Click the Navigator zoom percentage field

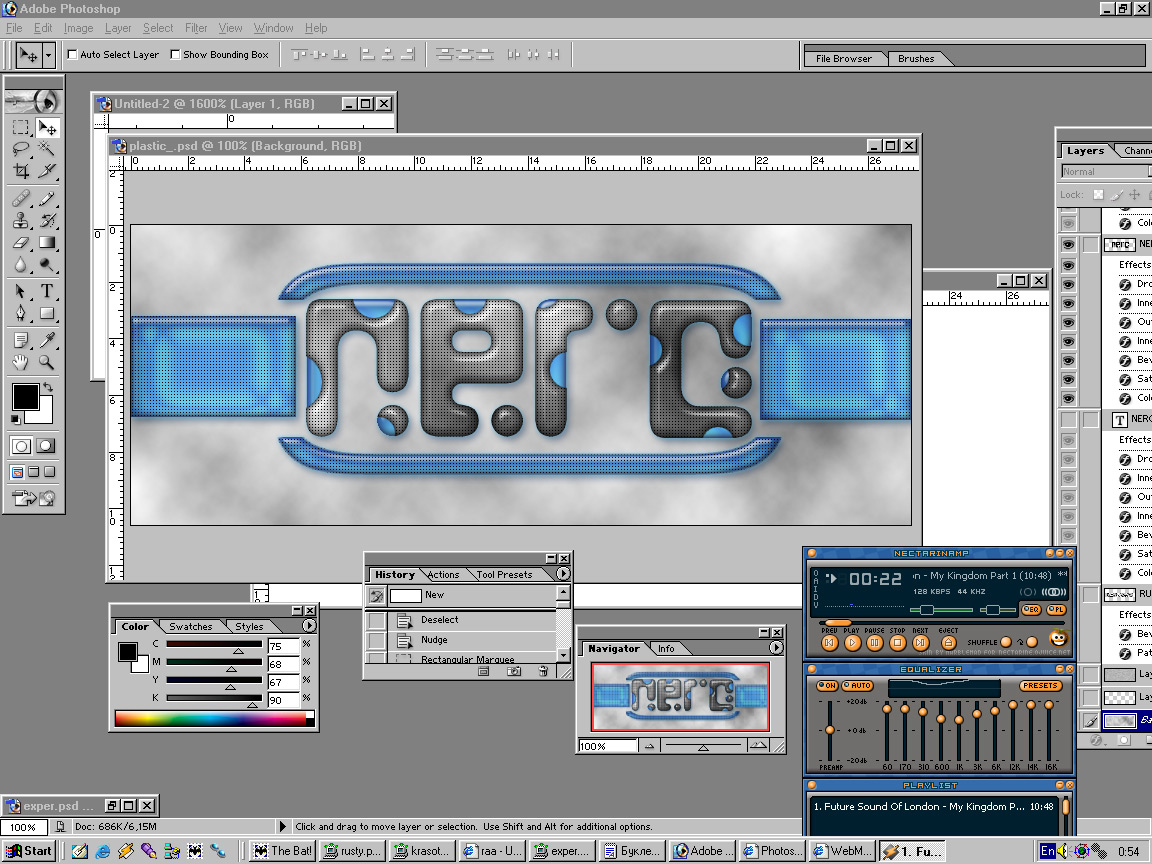coord(607,746)
